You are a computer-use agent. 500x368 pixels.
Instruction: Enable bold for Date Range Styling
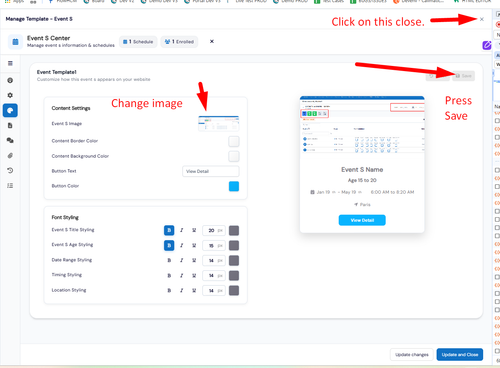[x=169, y=260]
